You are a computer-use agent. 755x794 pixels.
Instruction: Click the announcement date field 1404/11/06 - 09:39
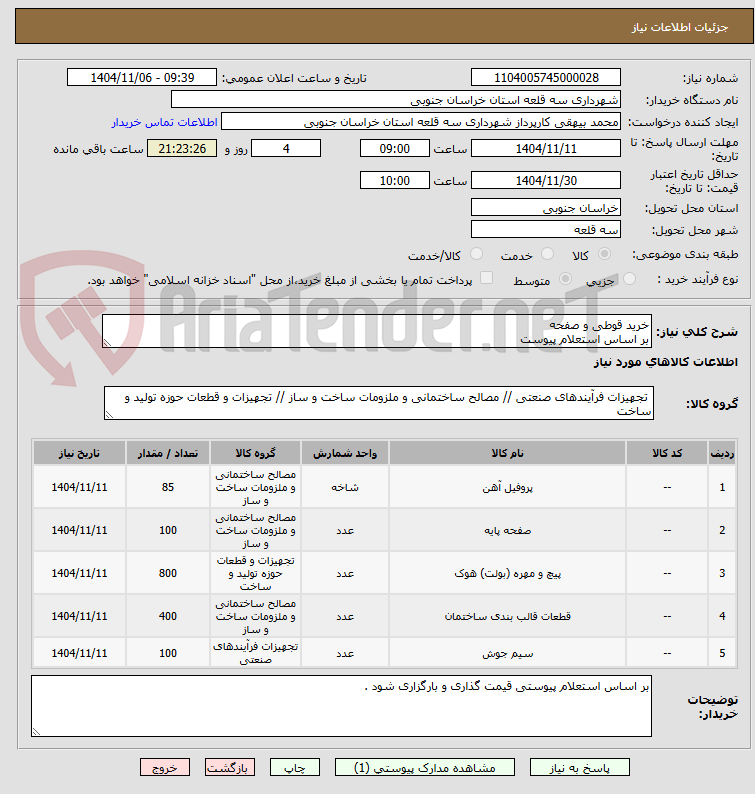pyautogui.click(x=142, y=77)
